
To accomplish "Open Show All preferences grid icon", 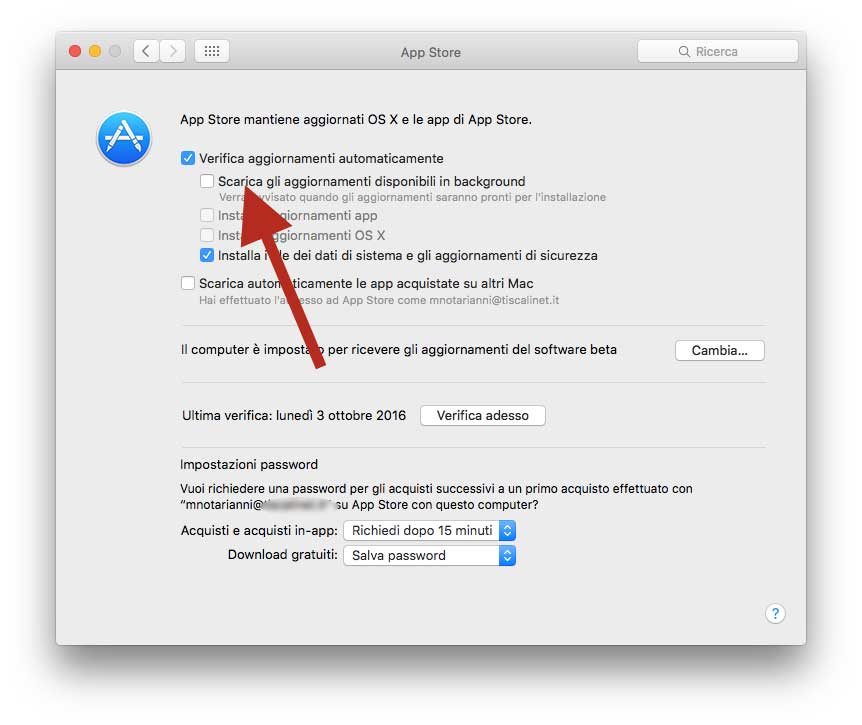I will pyautogui.click(x=212, y=51).
